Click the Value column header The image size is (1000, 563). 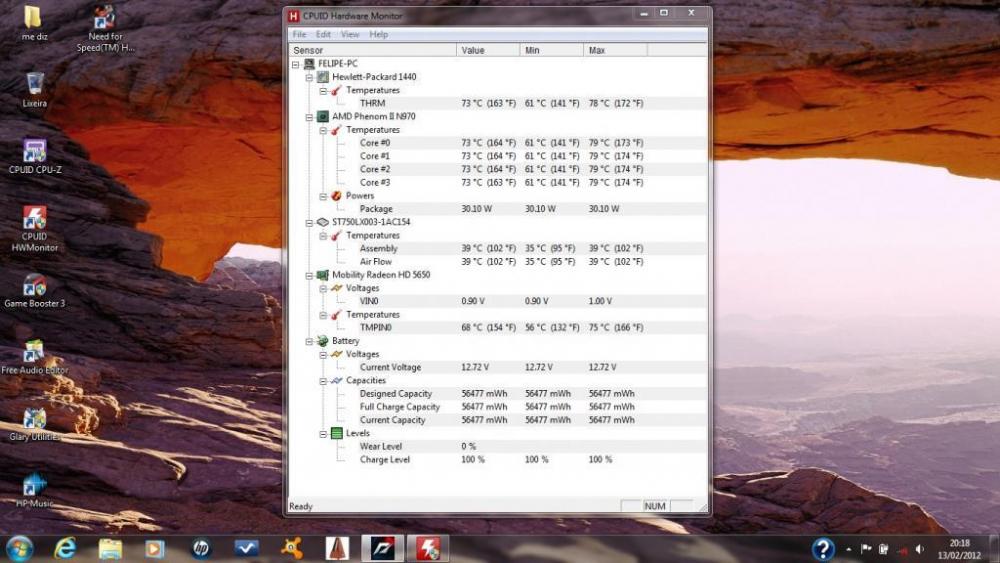[488, 50]
